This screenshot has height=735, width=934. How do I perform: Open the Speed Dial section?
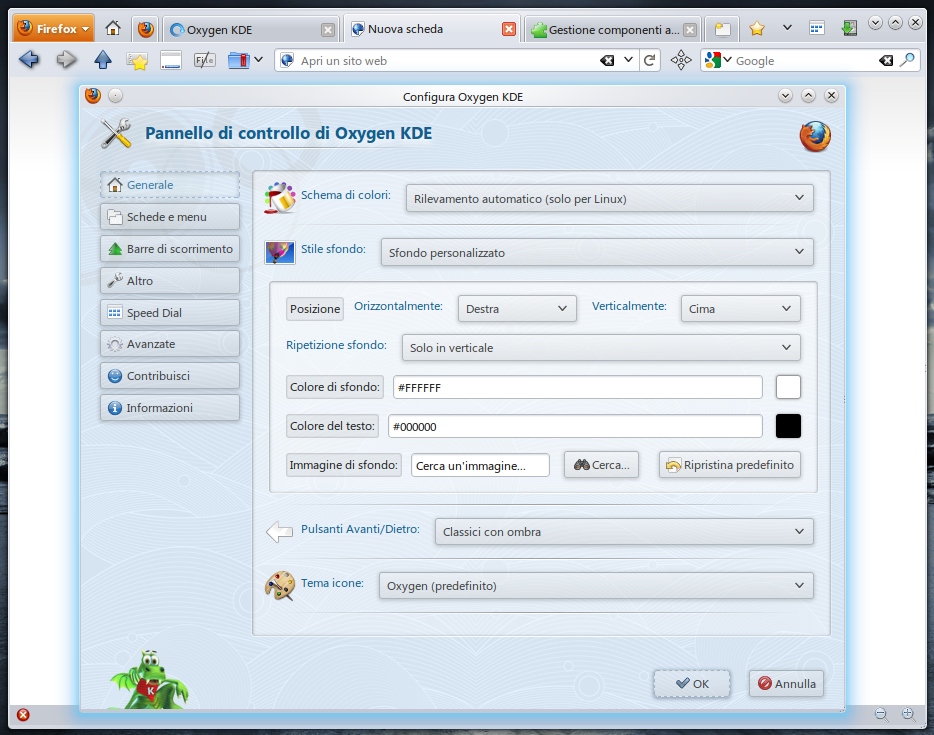coord(170,313)
